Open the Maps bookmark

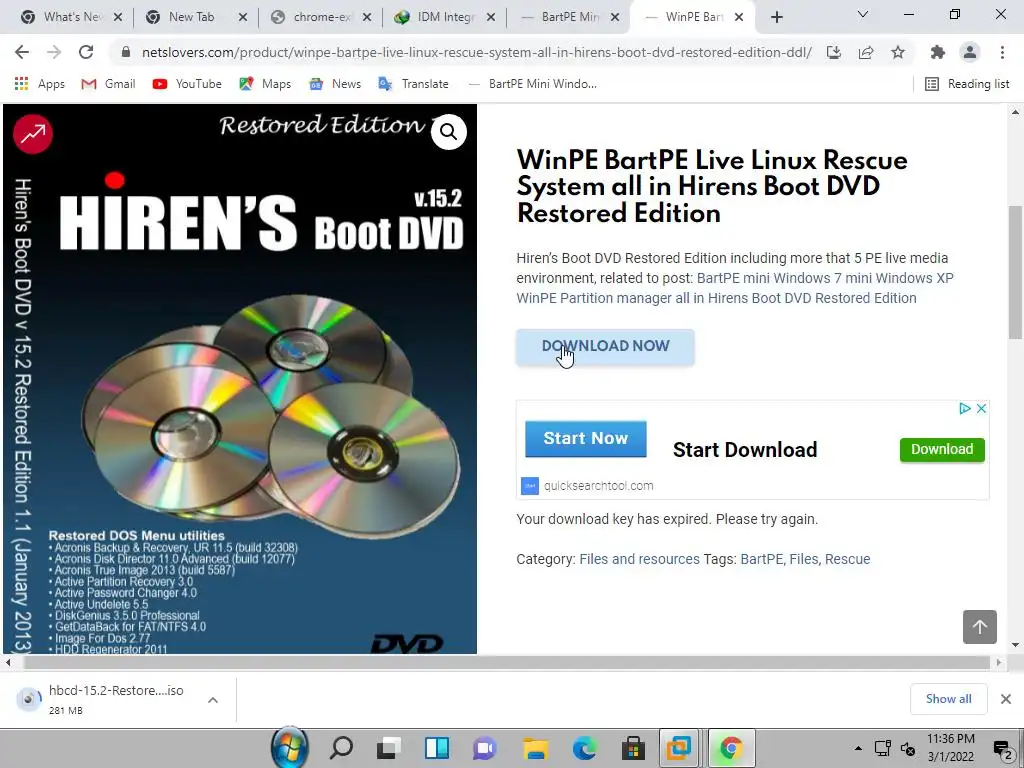tap(265, 84)
